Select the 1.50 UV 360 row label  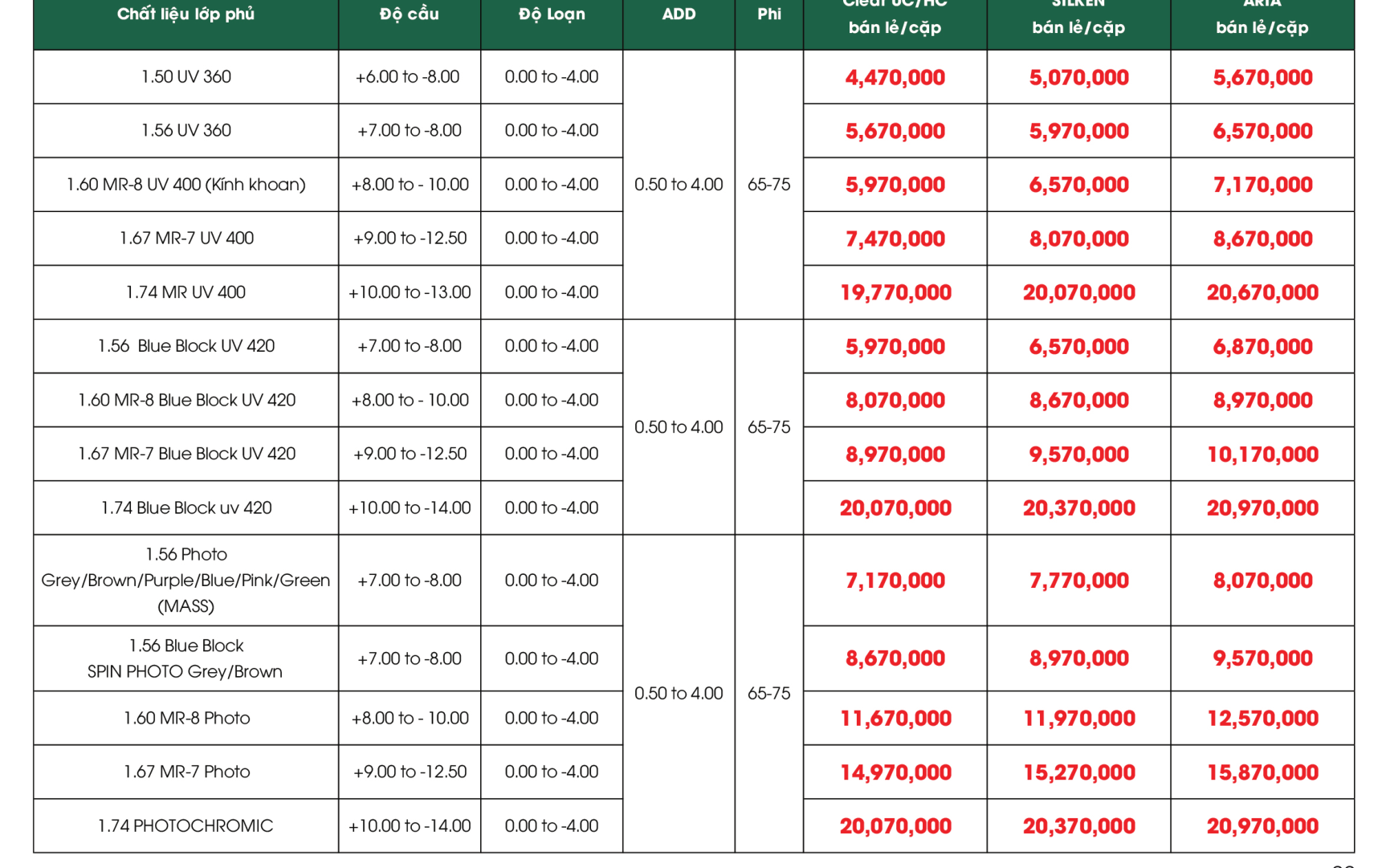pos(186,77)
